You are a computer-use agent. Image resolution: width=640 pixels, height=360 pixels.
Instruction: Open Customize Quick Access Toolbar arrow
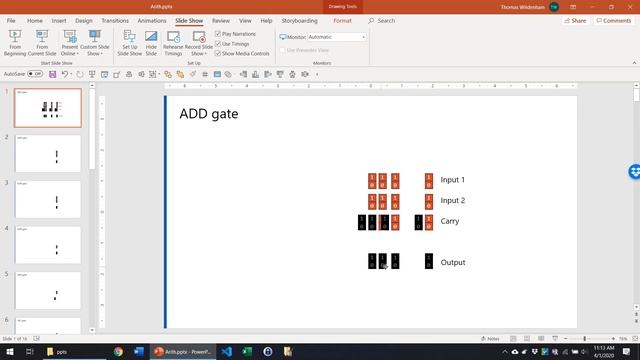tap(317, 74)
